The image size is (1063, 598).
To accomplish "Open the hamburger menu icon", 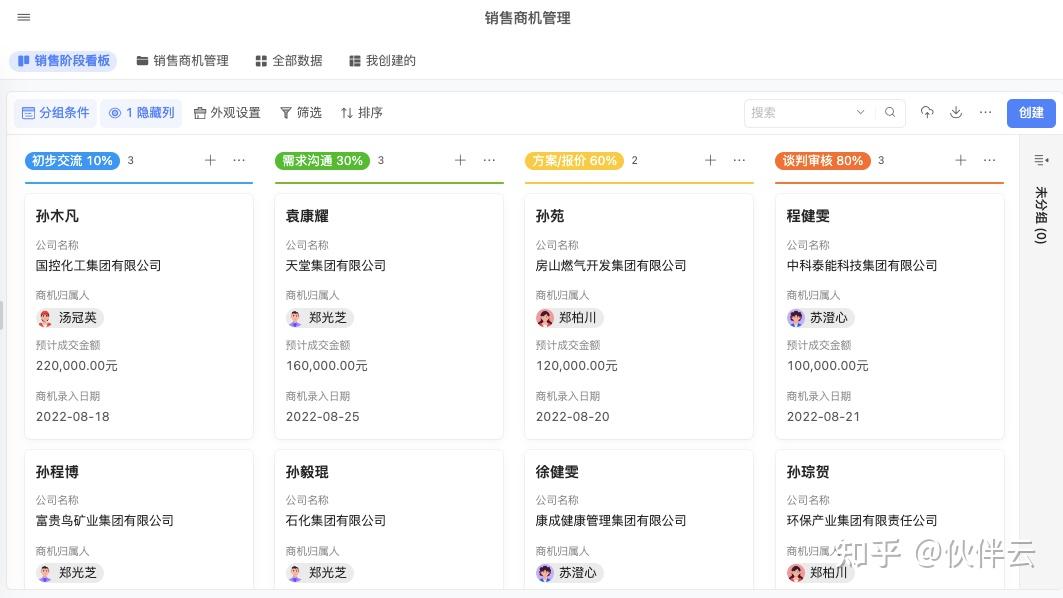I will (x=24, y=17).
